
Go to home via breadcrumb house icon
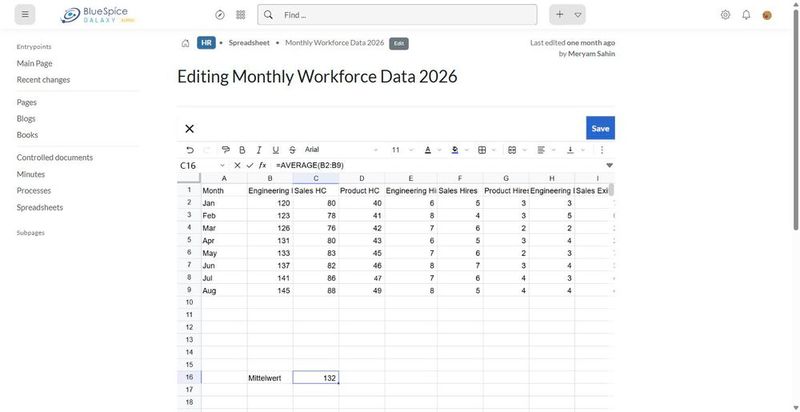point(185,43)
